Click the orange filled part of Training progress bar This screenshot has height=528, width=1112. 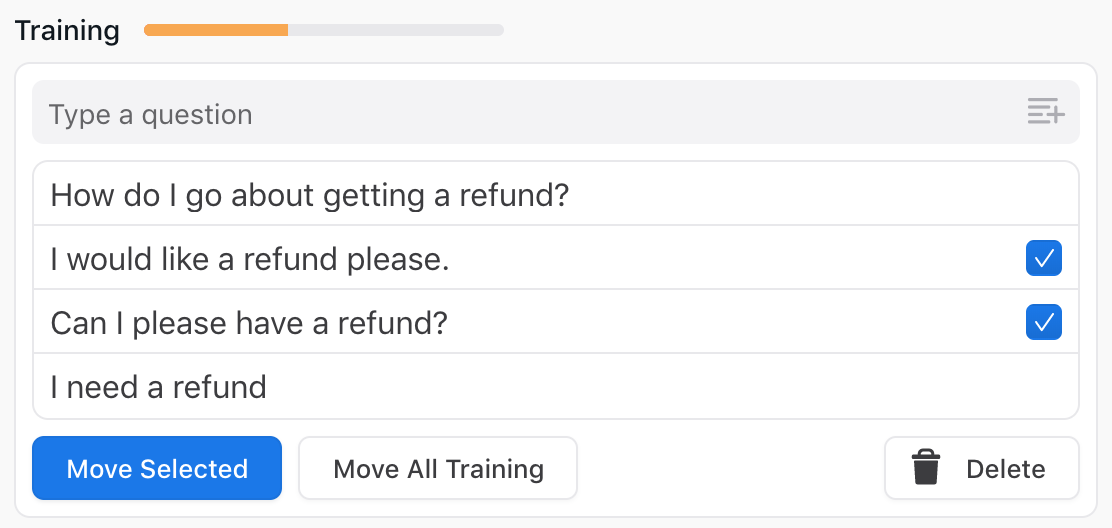[x=216, y=30]
